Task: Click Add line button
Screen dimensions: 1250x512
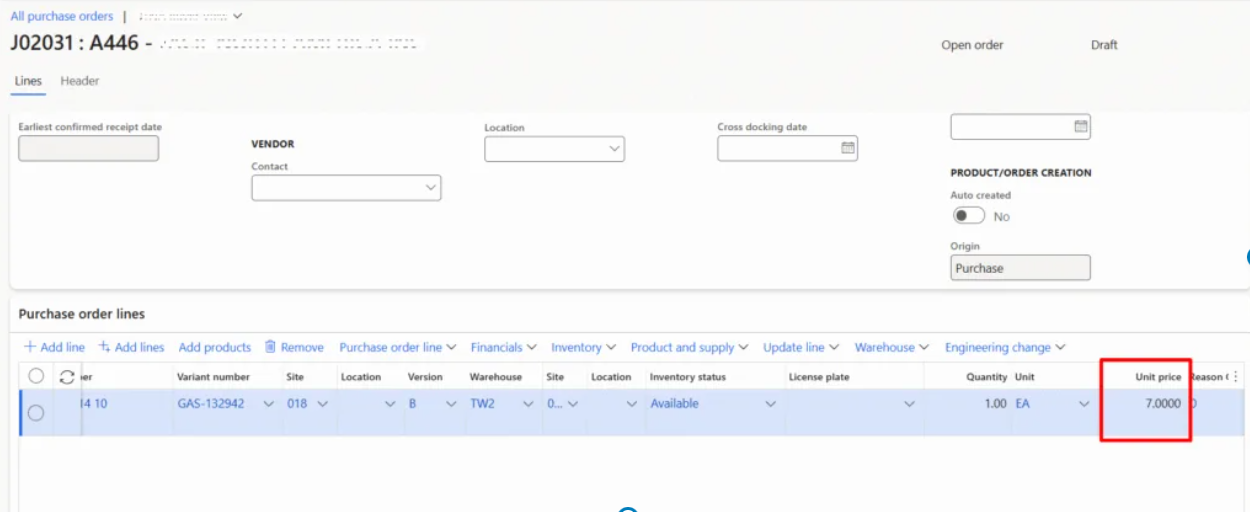Action: (54, 347)
